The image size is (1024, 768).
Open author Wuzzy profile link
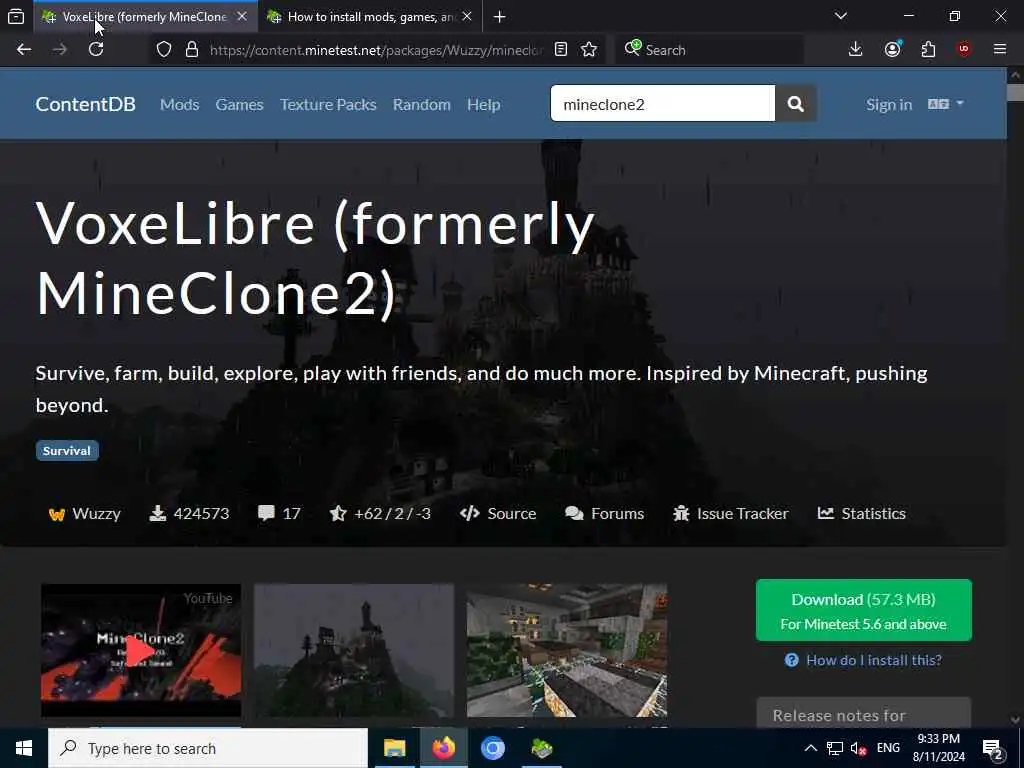(x=85, y=513)
